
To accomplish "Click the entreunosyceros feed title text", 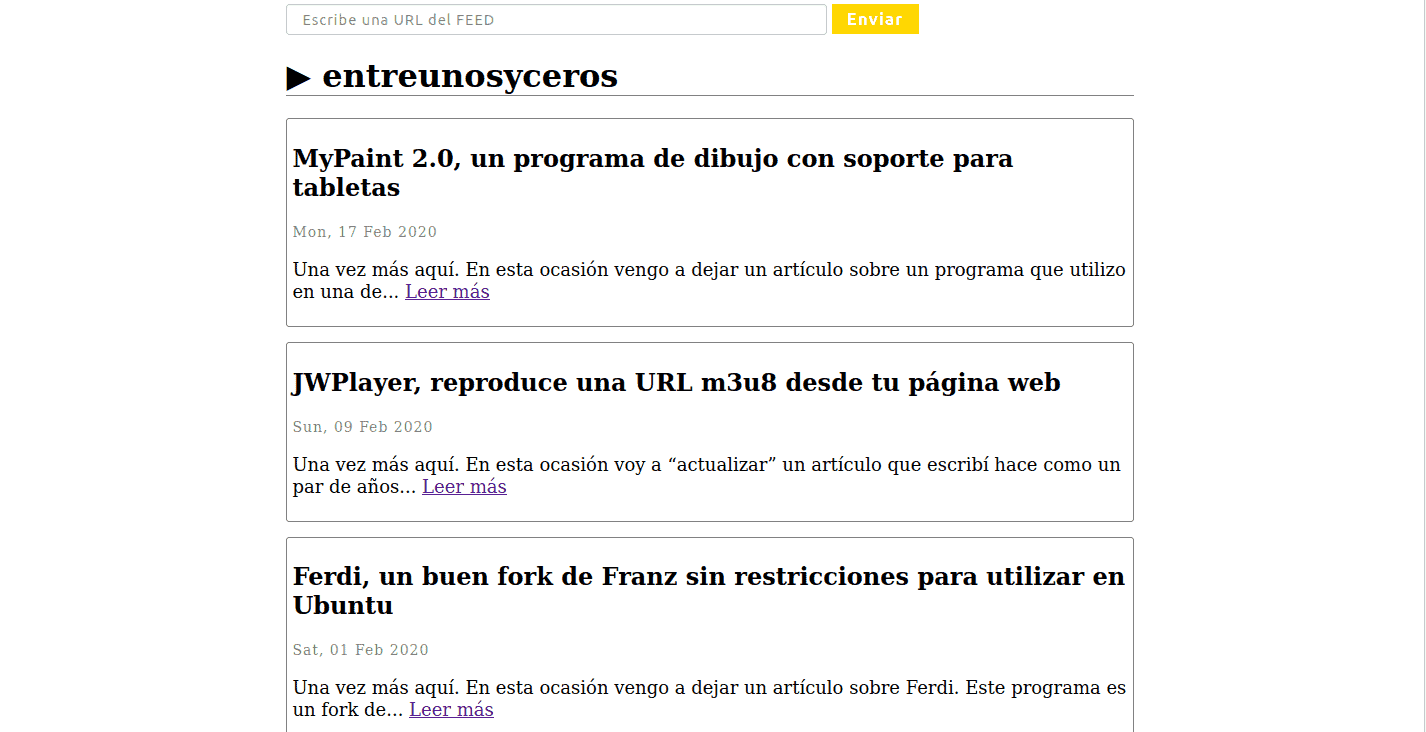I will (470, 76).
